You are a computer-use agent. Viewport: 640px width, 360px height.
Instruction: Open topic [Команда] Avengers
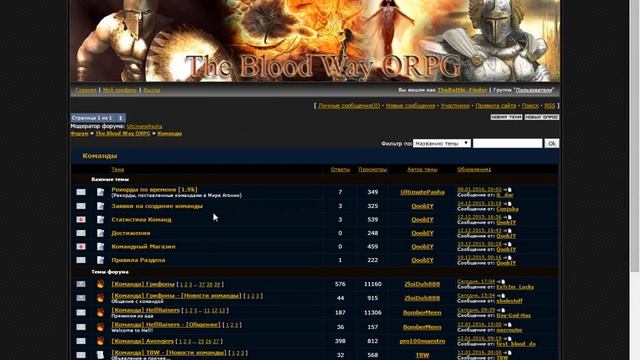click(142, 341)
